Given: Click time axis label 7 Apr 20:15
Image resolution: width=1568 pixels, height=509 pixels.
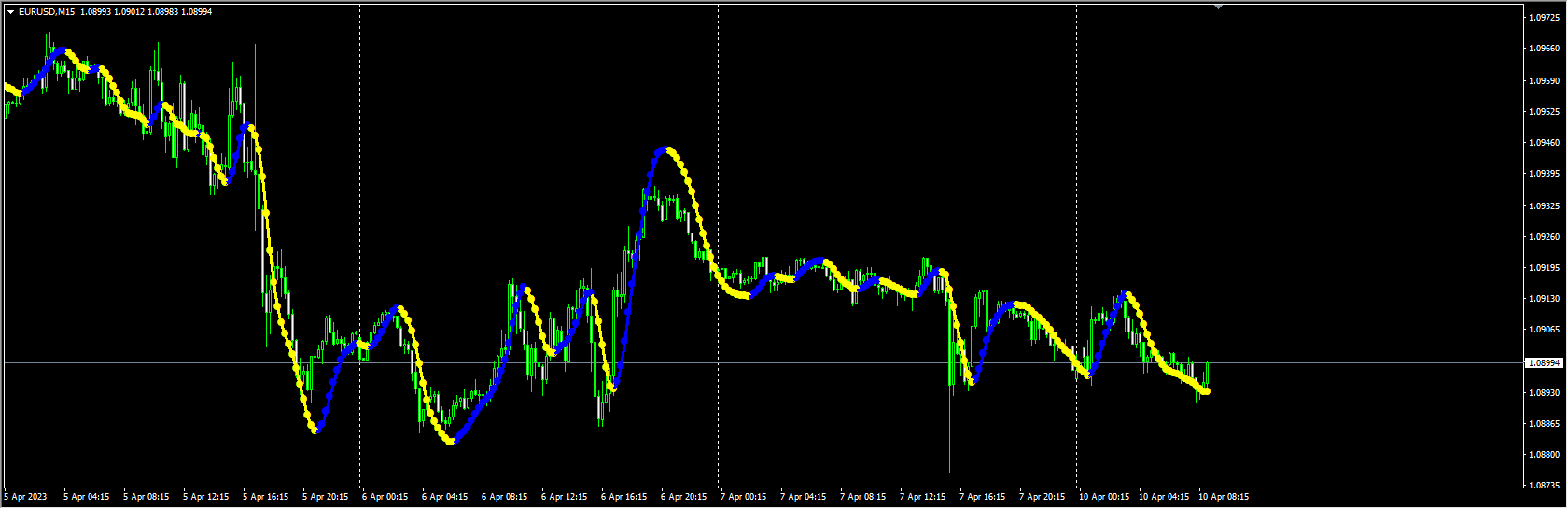Looking at the screenshot, I should click(x=1043, y=497).
